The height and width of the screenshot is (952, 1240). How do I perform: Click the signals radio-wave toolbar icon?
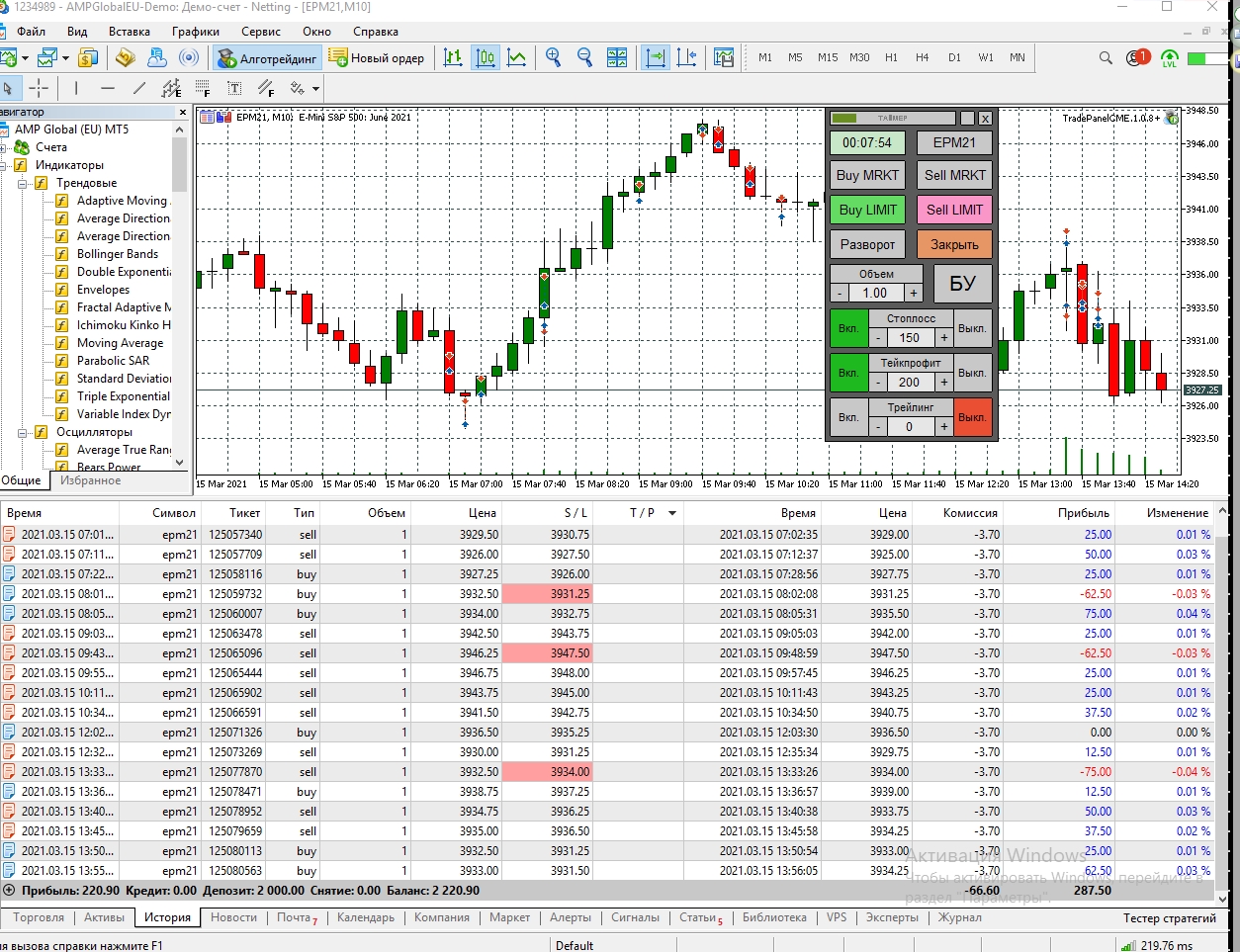click(x=189, y=57)
